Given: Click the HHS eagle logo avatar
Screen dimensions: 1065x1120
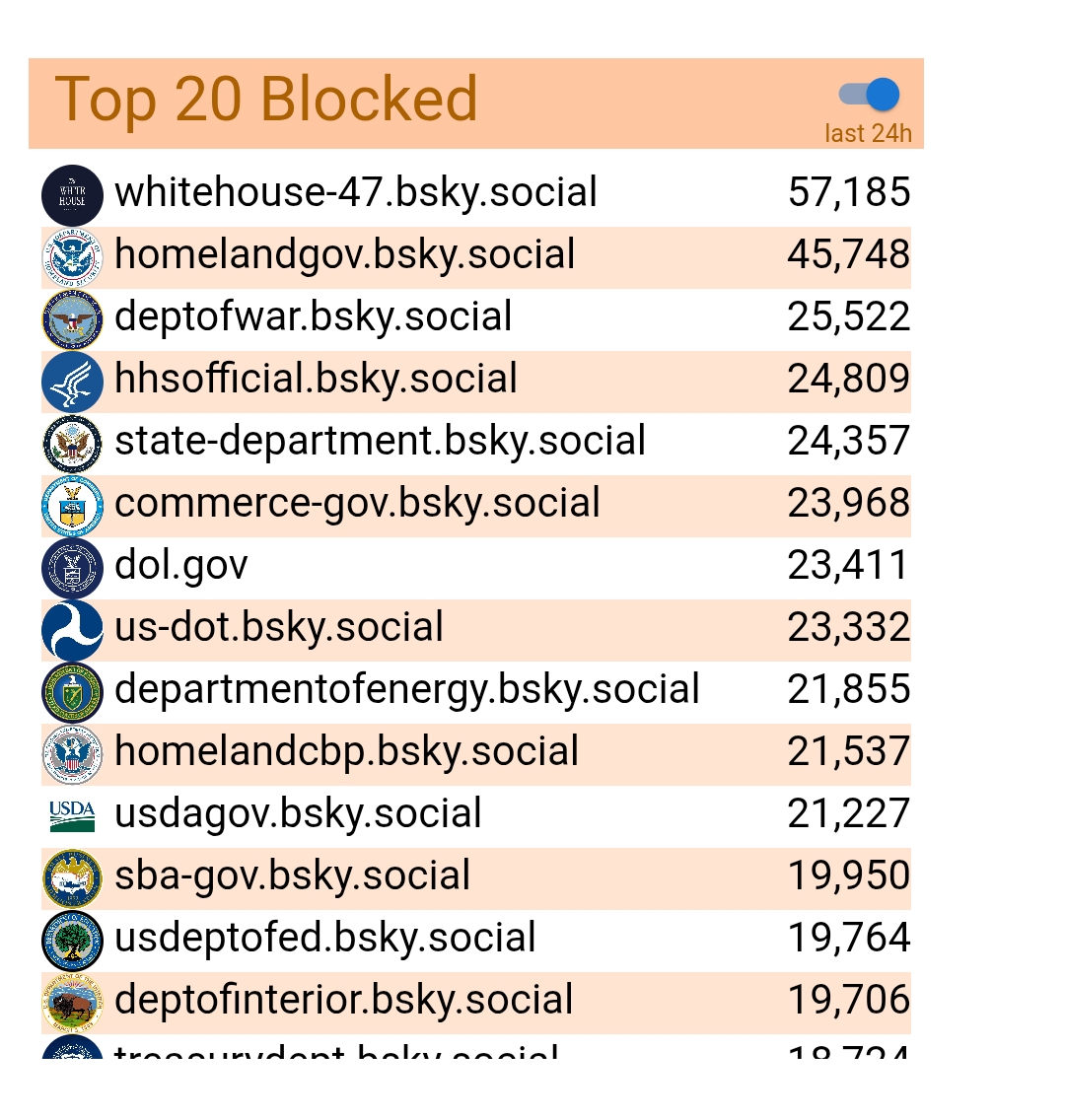Looking at the screenshot, I should coord(72,381).
